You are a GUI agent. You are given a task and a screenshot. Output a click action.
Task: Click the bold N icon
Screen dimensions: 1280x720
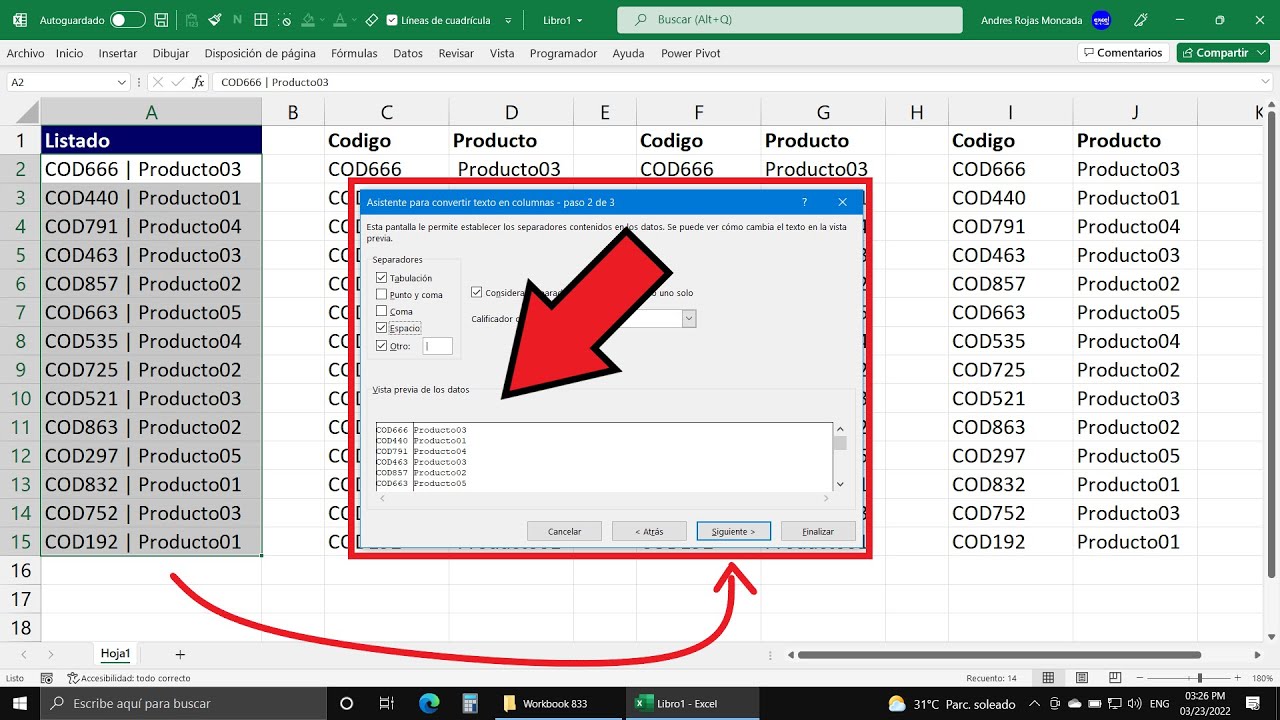(237, 20)
